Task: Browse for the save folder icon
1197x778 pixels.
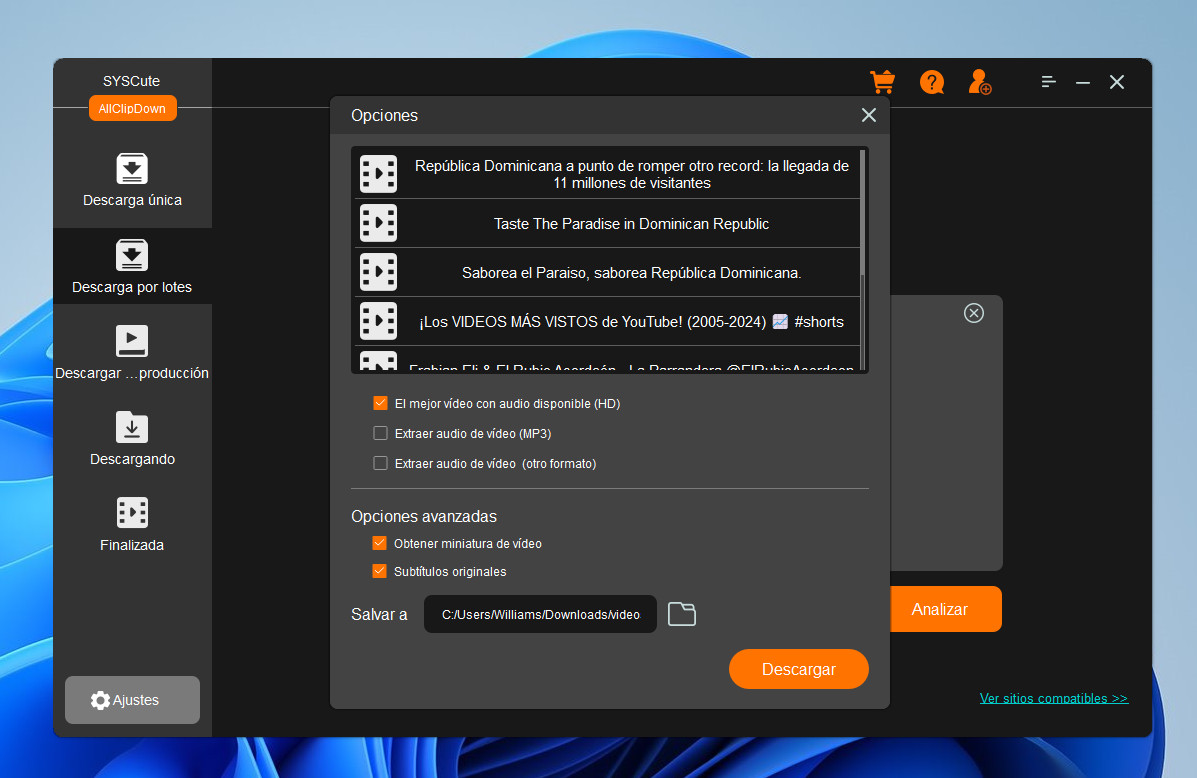Action: [682, 614]
